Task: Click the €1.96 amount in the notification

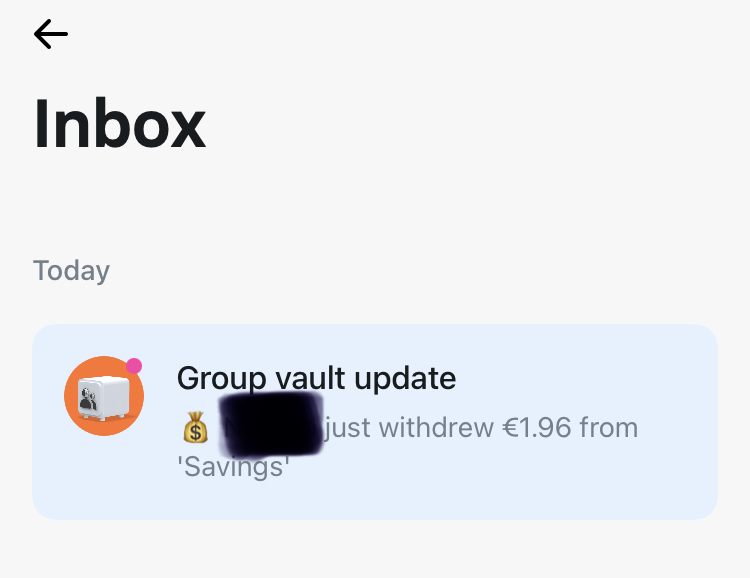Action: (537, 427)
